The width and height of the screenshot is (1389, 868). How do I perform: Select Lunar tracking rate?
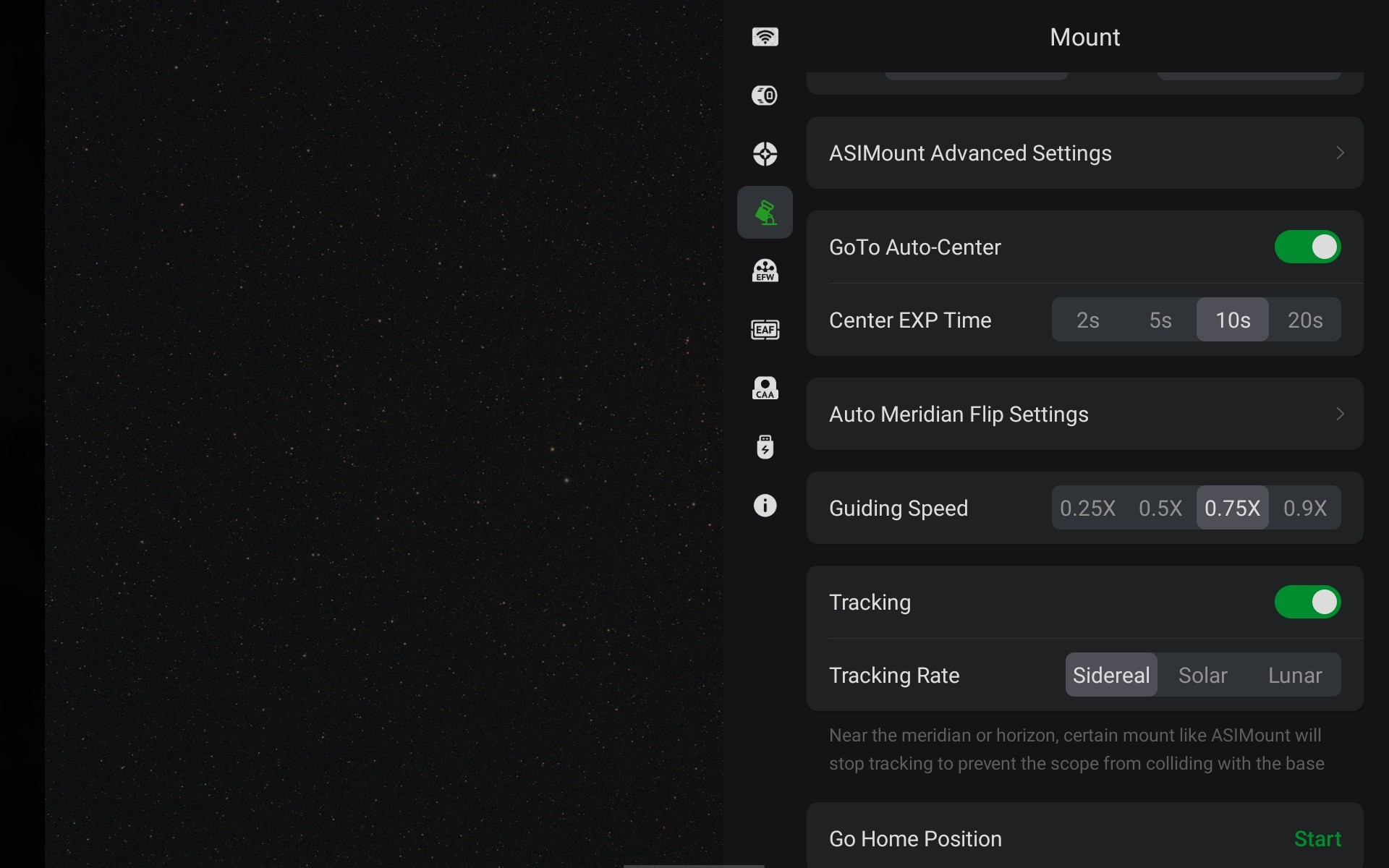[x=1295, y=675]
